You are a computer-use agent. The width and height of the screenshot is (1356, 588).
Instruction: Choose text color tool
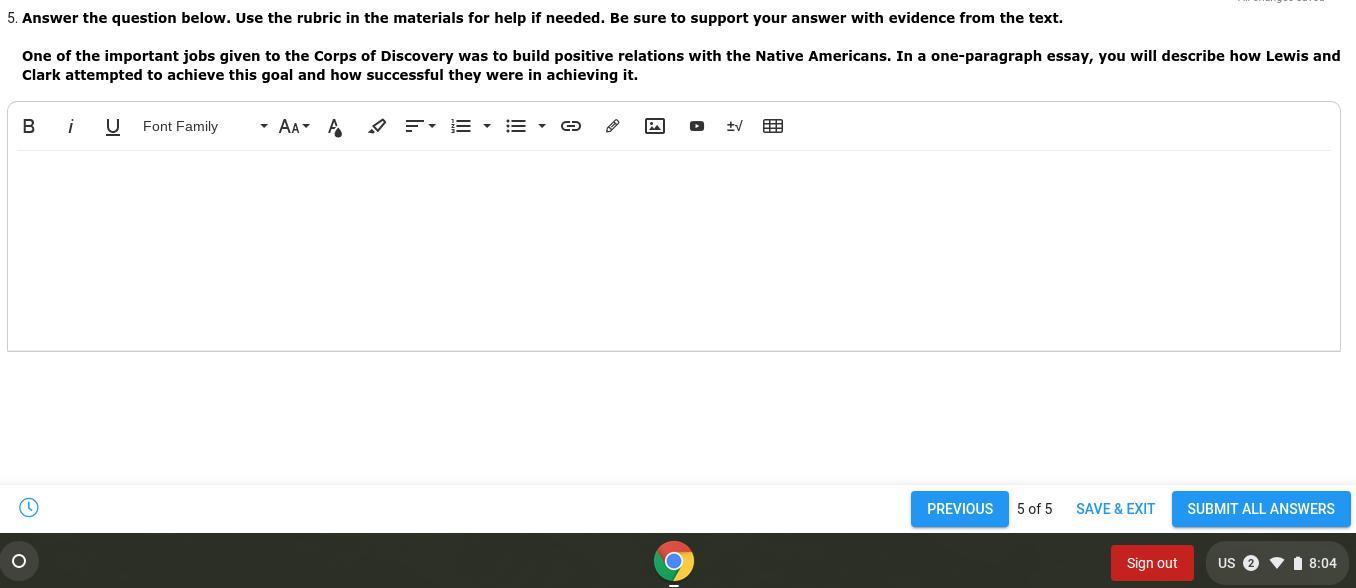pos(335,126)
